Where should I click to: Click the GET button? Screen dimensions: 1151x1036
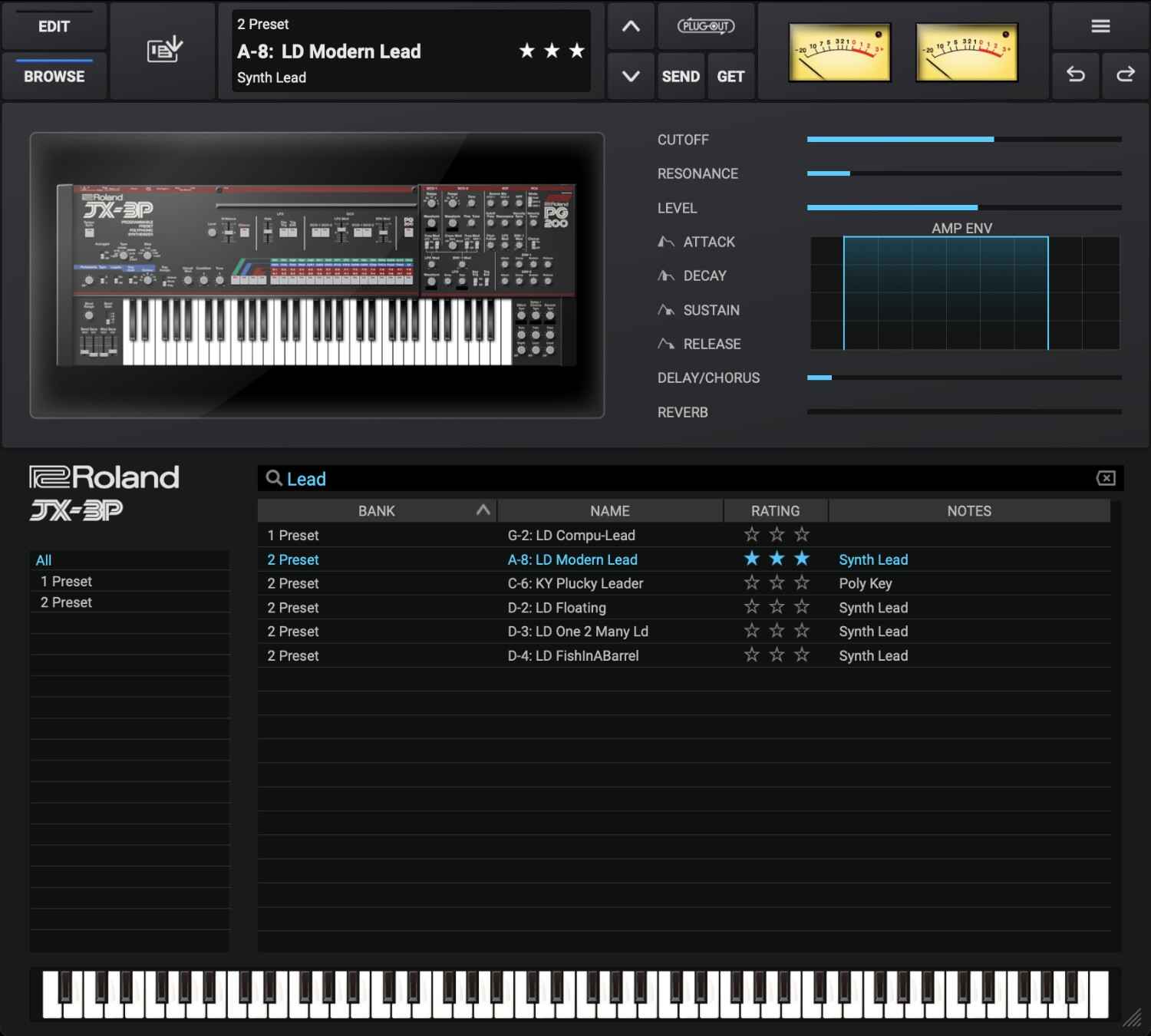(x=731, y=76)
